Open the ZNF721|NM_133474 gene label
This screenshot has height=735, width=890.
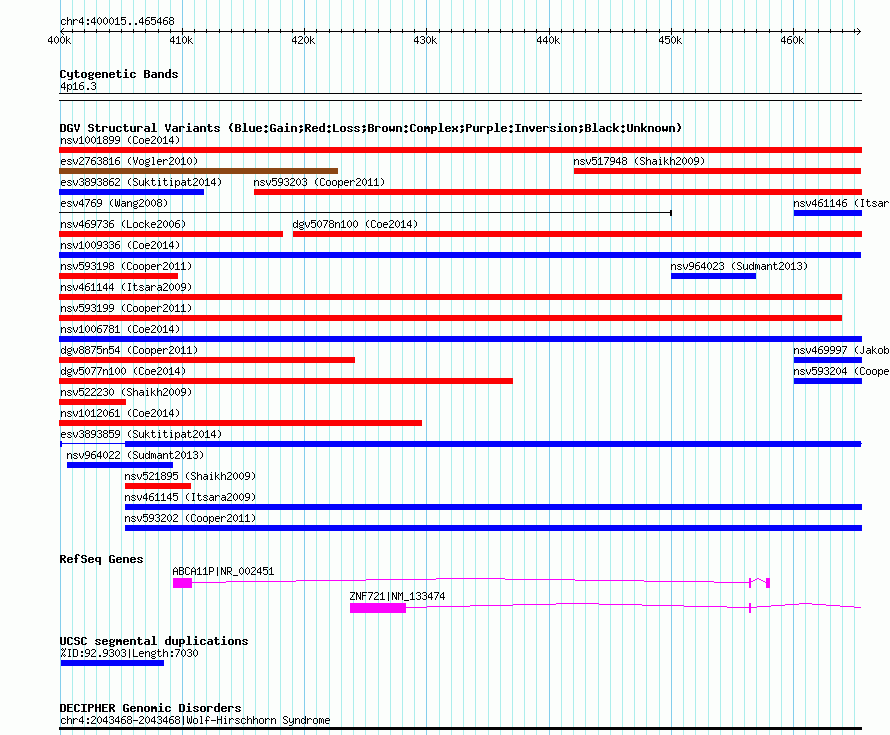click(x=397, y=597)
